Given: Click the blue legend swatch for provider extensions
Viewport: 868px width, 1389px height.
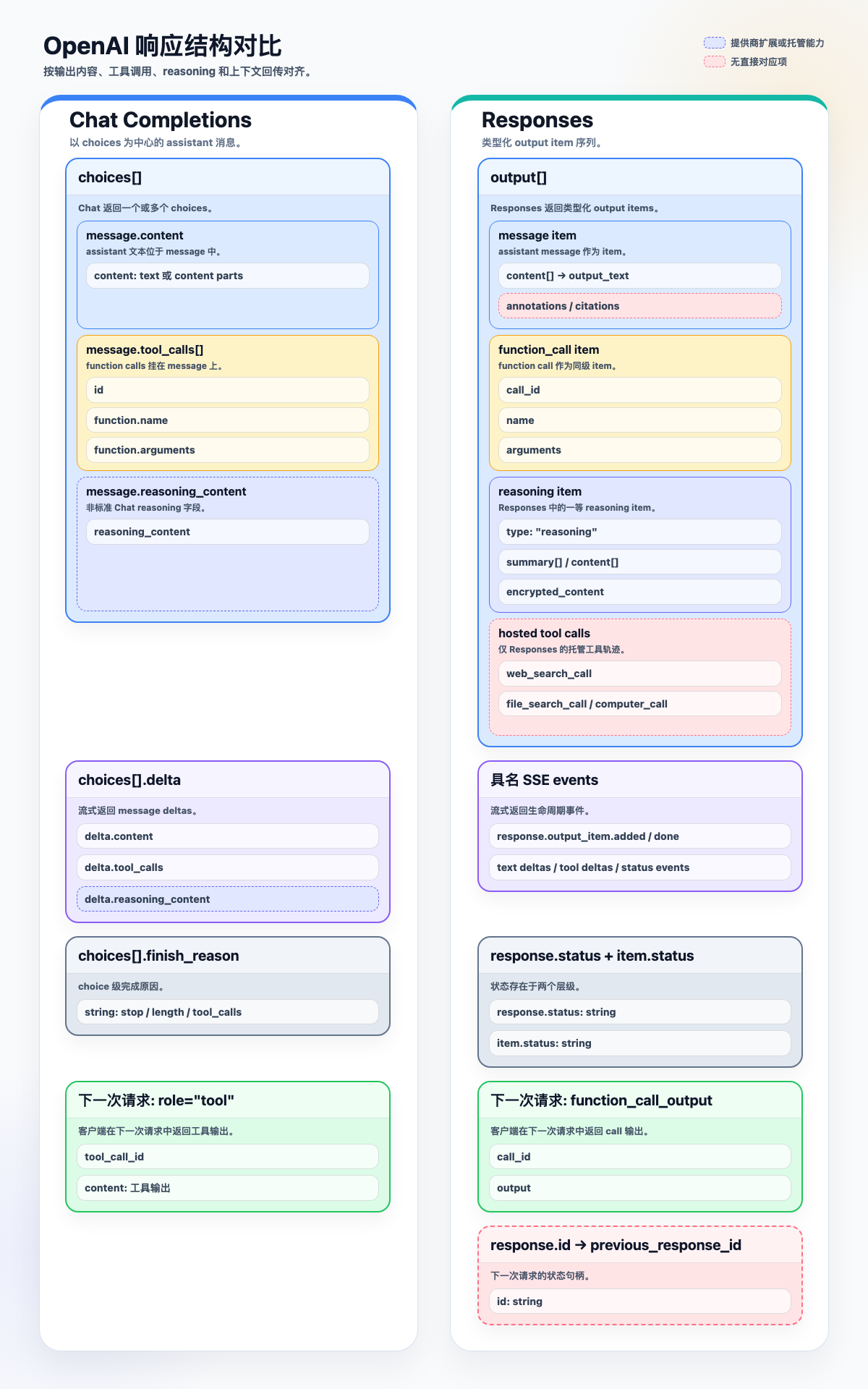Looking at the screenshot, I should [x=715, y=43].
